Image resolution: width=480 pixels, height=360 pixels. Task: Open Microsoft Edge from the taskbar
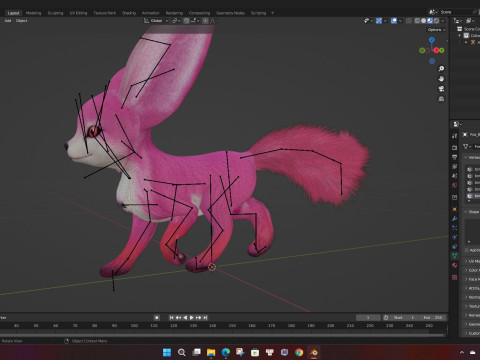(226, 352)
